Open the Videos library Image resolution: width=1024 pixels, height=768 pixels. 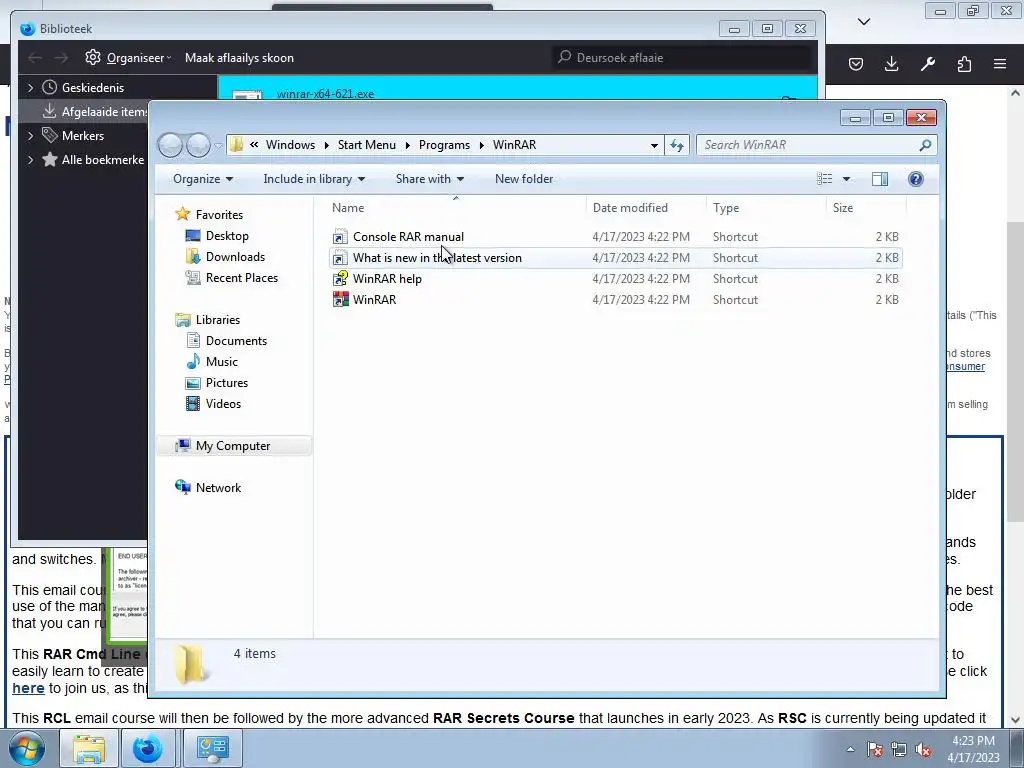[223, 404]
